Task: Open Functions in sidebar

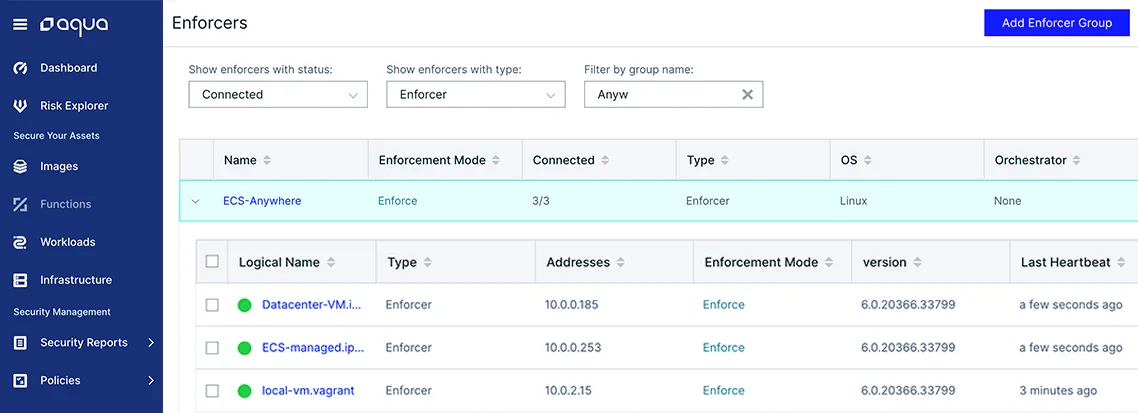Action: (x=65, y=205)
